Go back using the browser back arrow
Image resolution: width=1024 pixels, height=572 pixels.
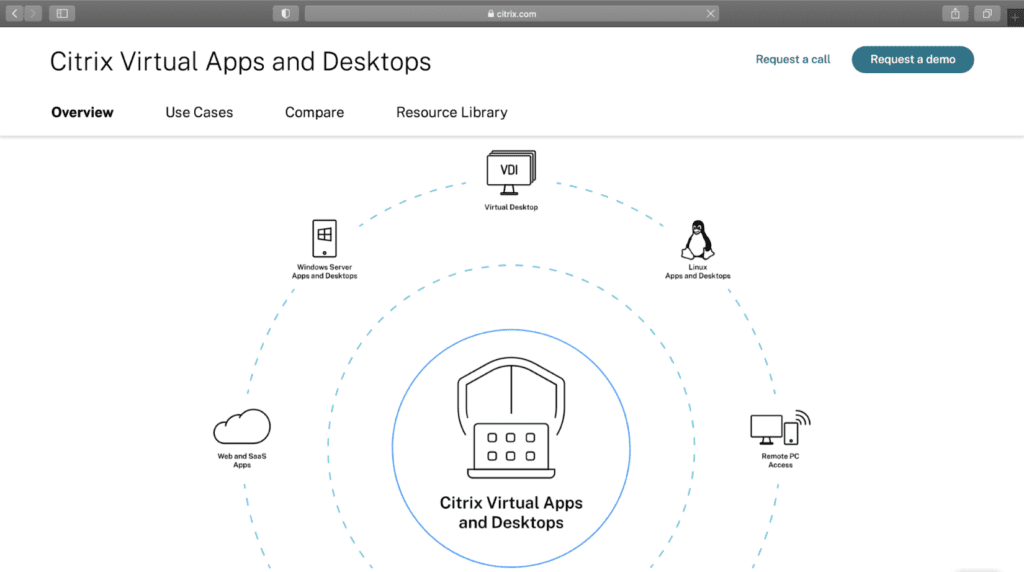tap(15, 13)
